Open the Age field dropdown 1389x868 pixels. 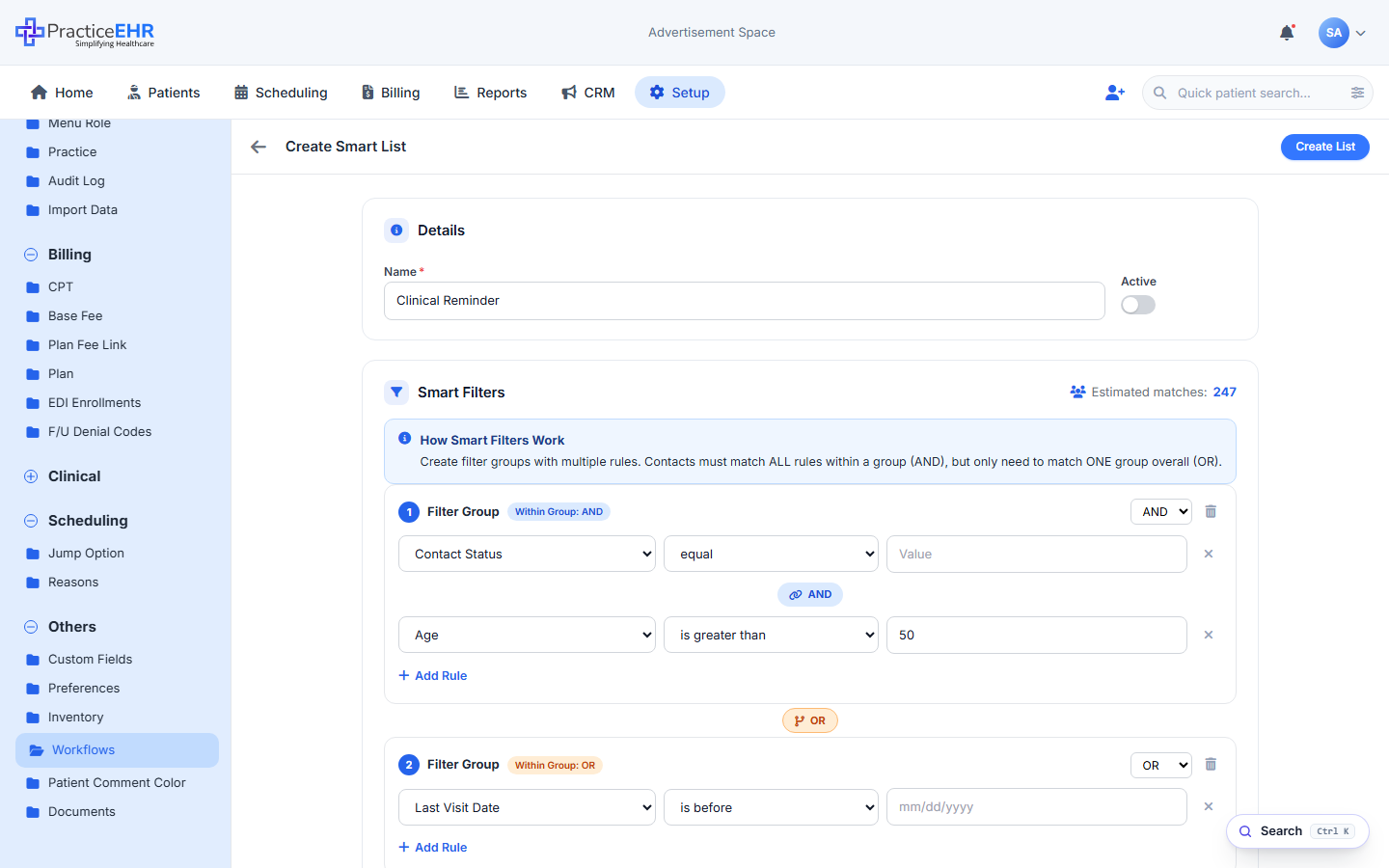point(527,635)
